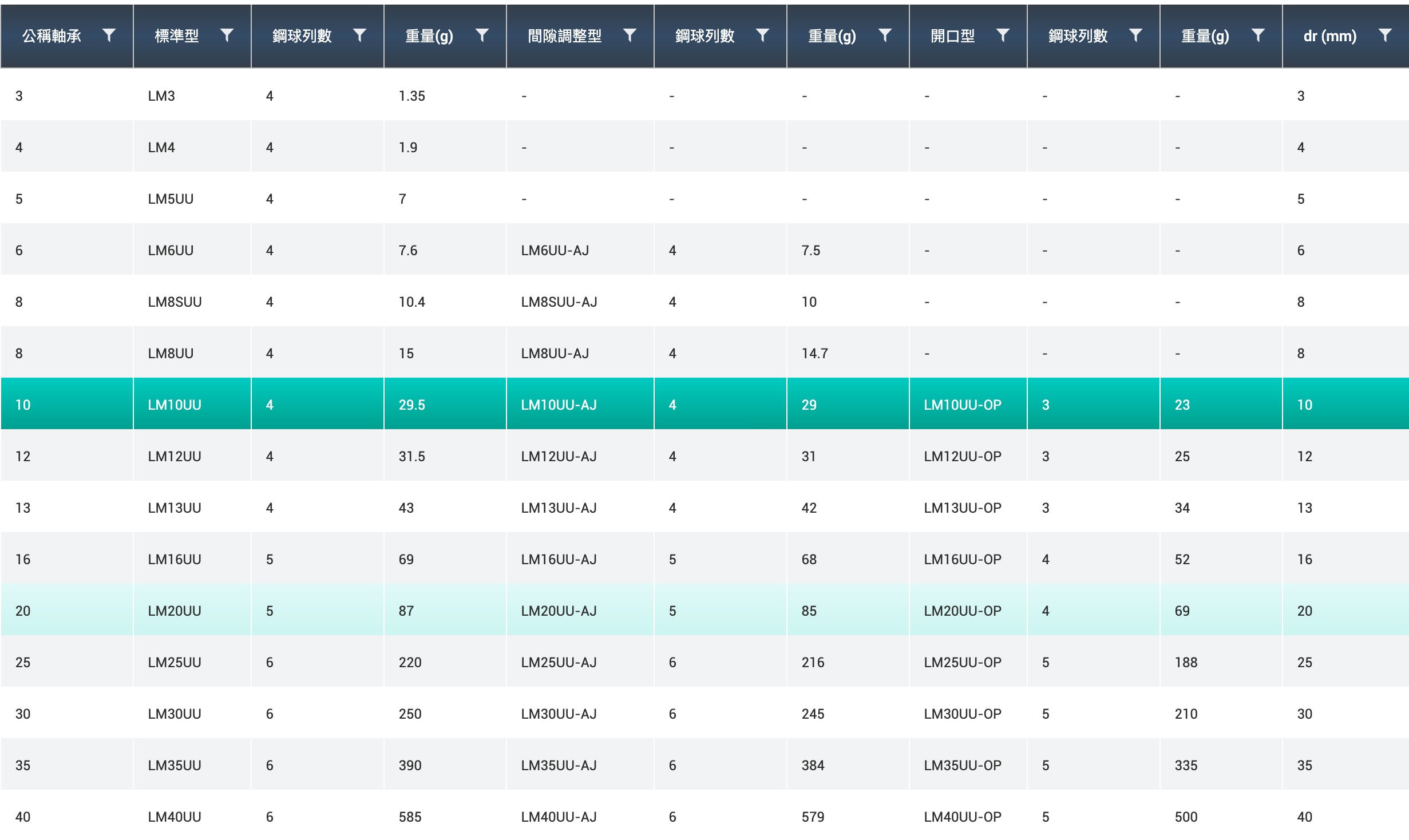
Task: Select the highlighted LM10UU row
Action: click(175, 405)
